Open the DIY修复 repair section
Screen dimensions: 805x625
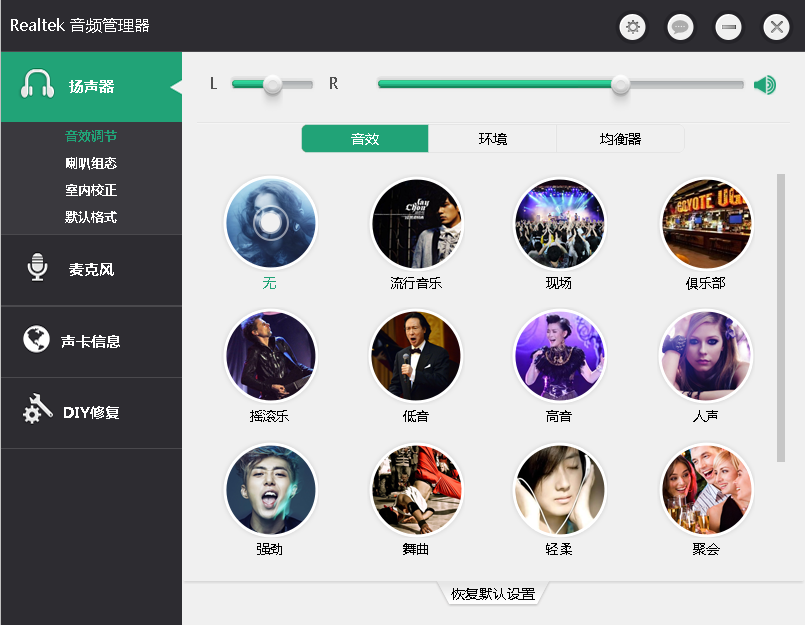[x=91, y=412]
